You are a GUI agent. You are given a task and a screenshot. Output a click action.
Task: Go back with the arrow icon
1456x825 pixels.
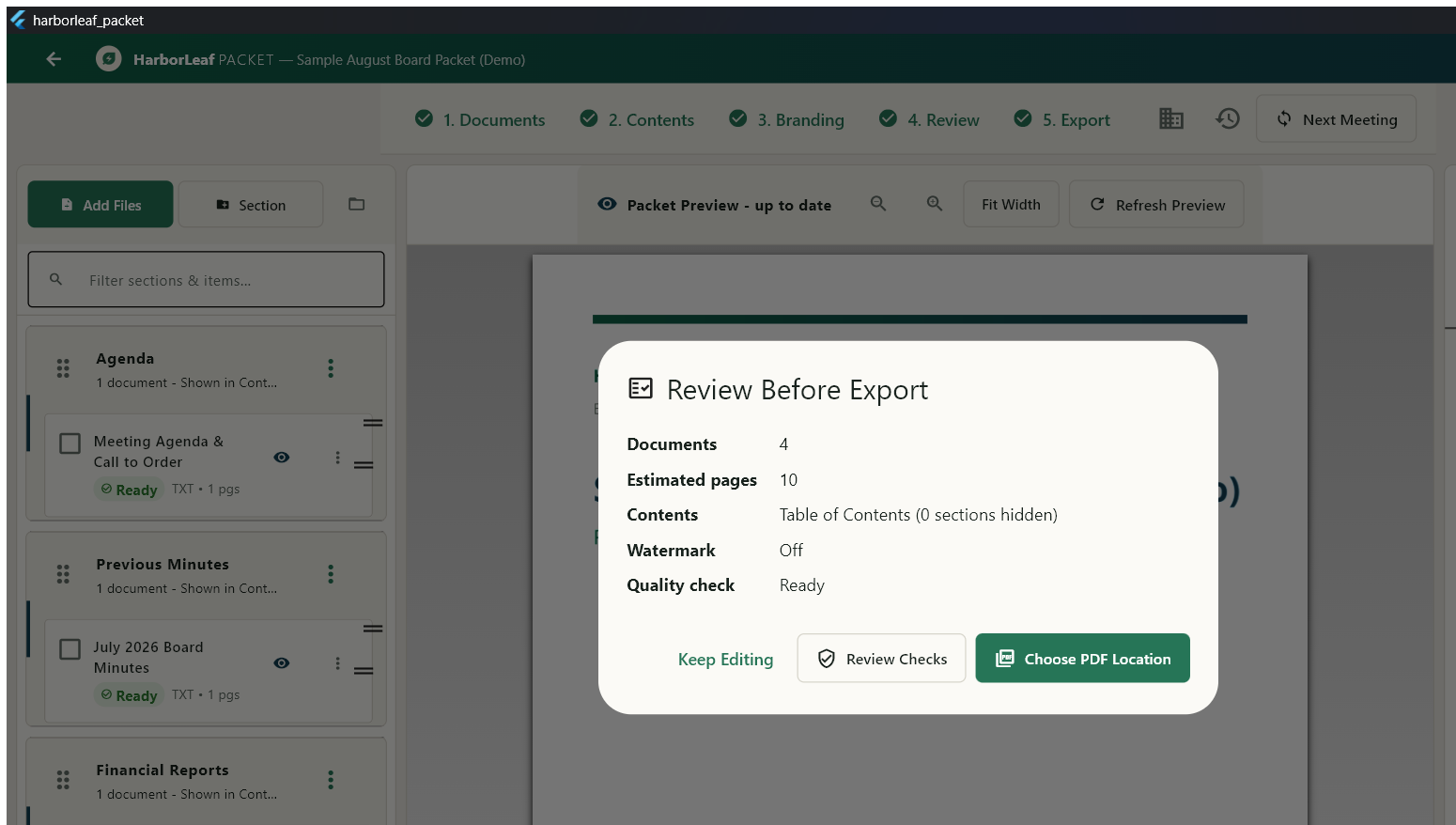tap(54, 59)
